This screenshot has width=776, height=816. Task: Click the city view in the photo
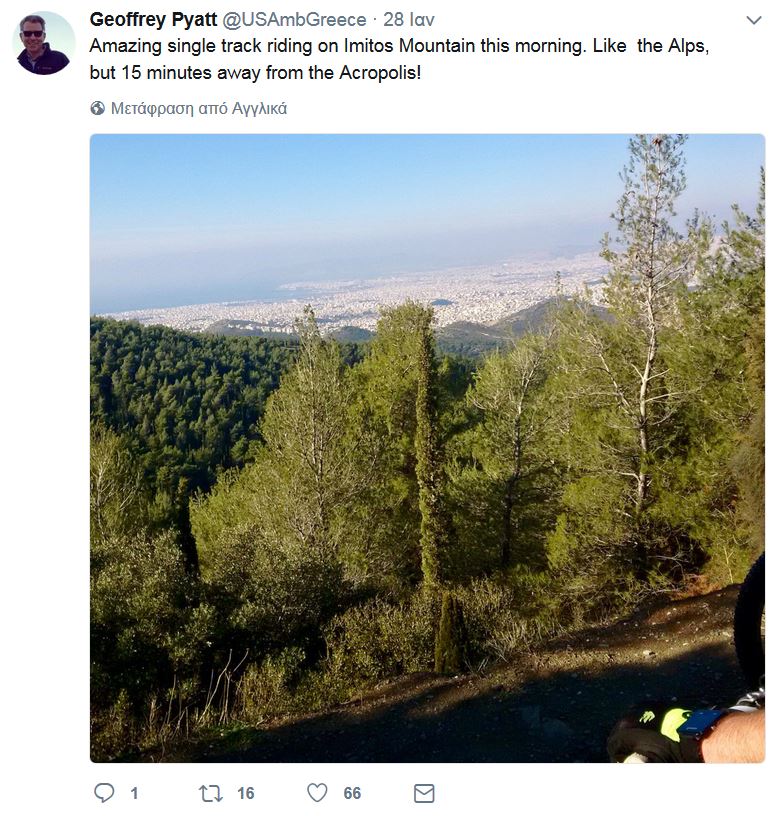364,297
